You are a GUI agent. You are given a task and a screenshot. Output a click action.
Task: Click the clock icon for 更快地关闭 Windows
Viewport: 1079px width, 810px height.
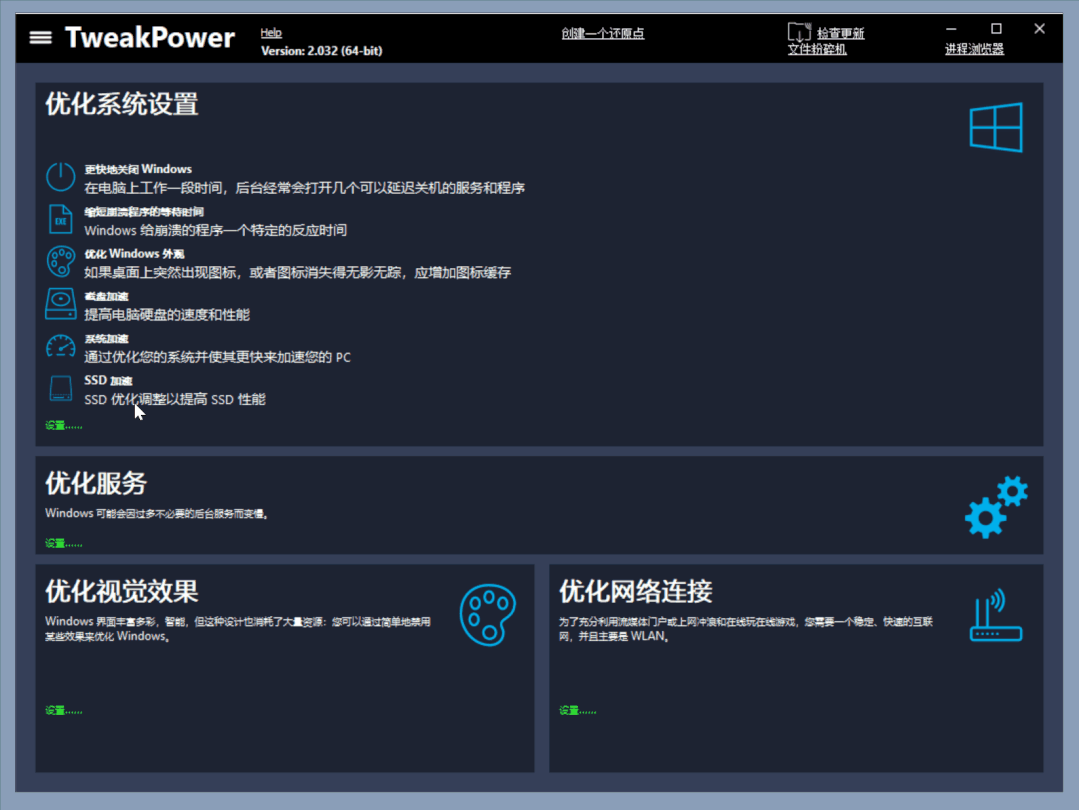coord(60,176)
